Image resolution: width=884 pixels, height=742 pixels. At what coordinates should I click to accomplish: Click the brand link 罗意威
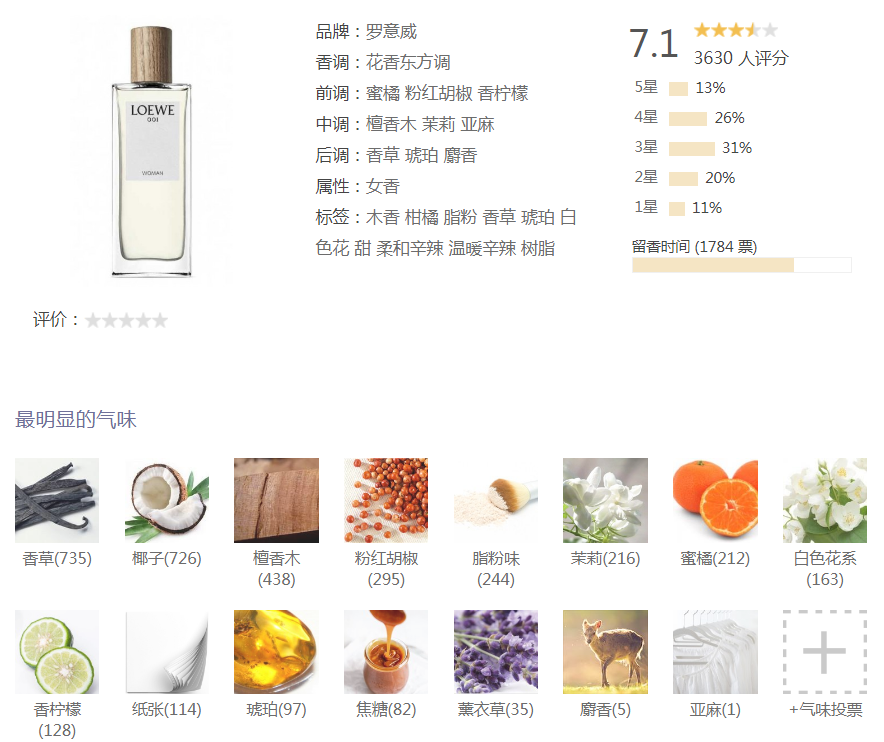391,32
